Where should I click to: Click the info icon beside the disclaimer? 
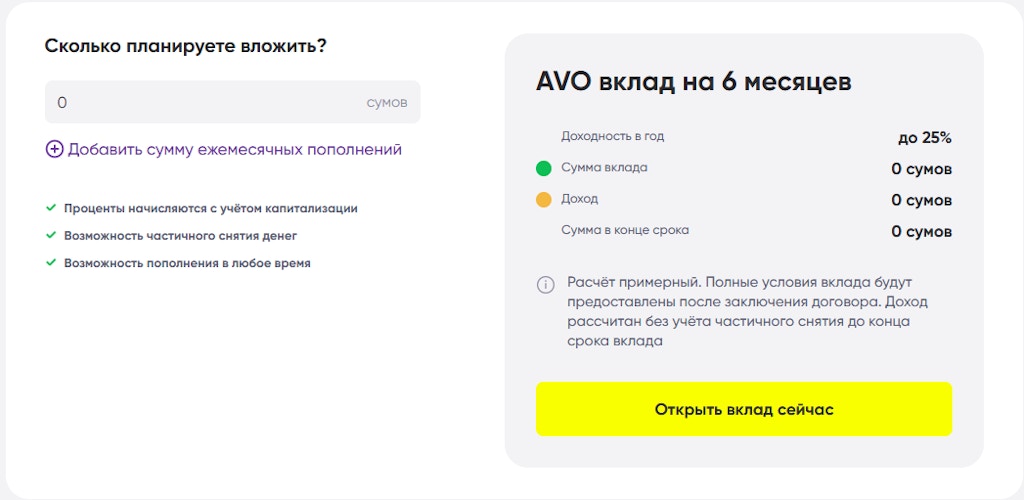[x=545, y=284]
